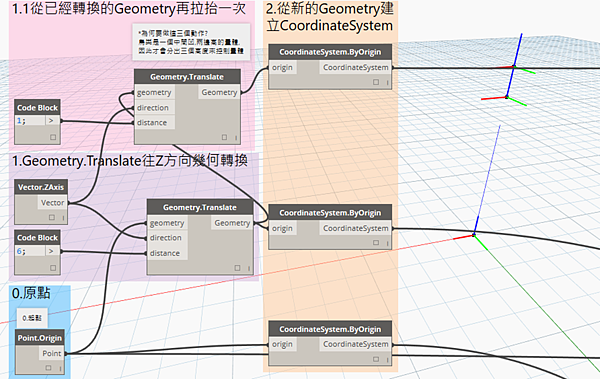Click the output arrow of the 1; Code Block
This screenshot has width=600, height=379.
(51, 121)
